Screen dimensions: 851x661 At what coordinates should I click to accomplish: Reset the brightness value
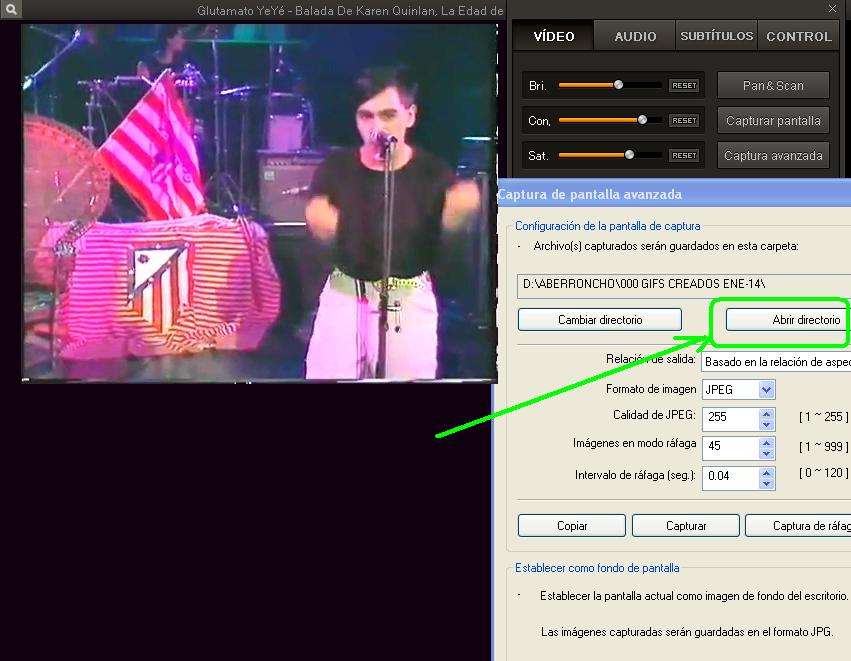684,85
